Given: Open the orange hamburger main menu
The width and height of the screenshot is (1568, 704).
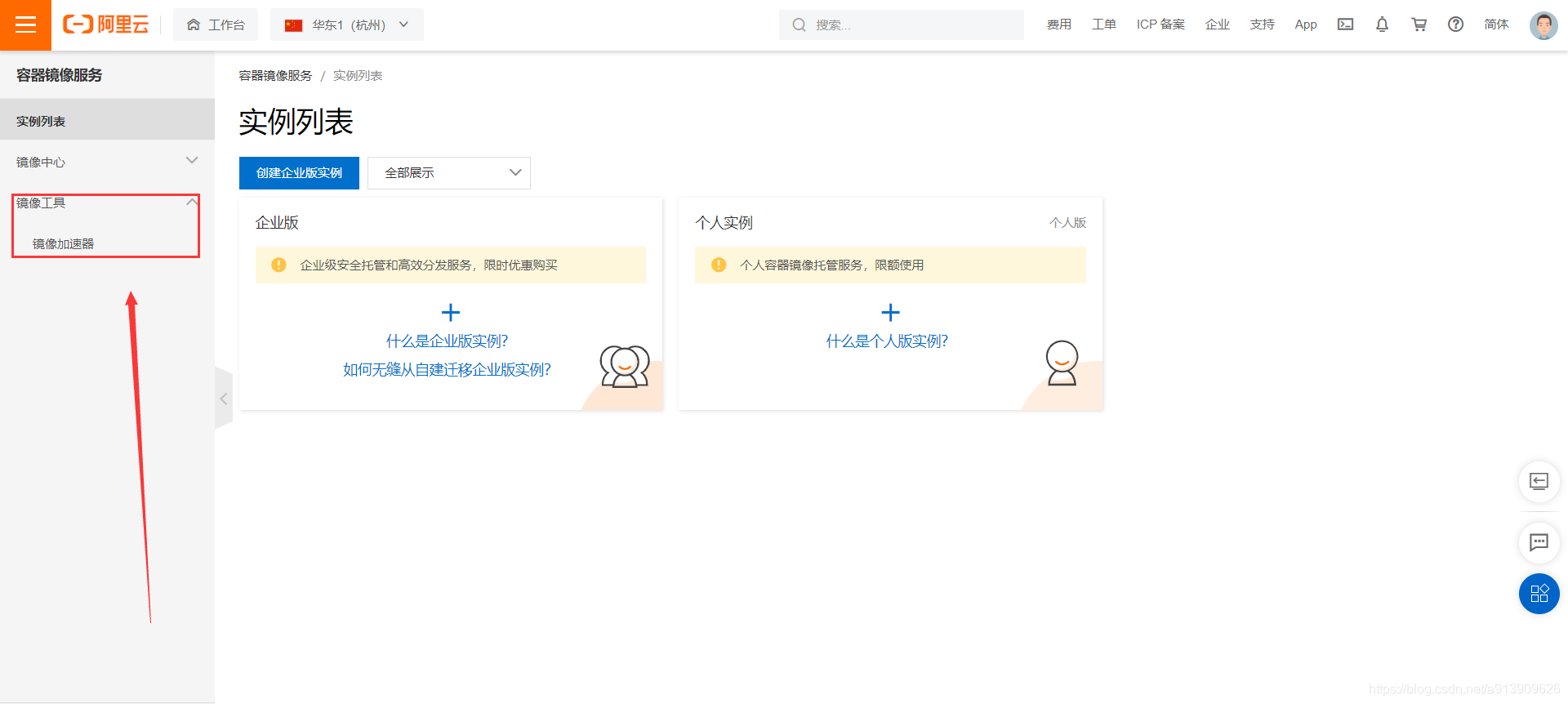Looking at the screenshot, I should point(25,25).
